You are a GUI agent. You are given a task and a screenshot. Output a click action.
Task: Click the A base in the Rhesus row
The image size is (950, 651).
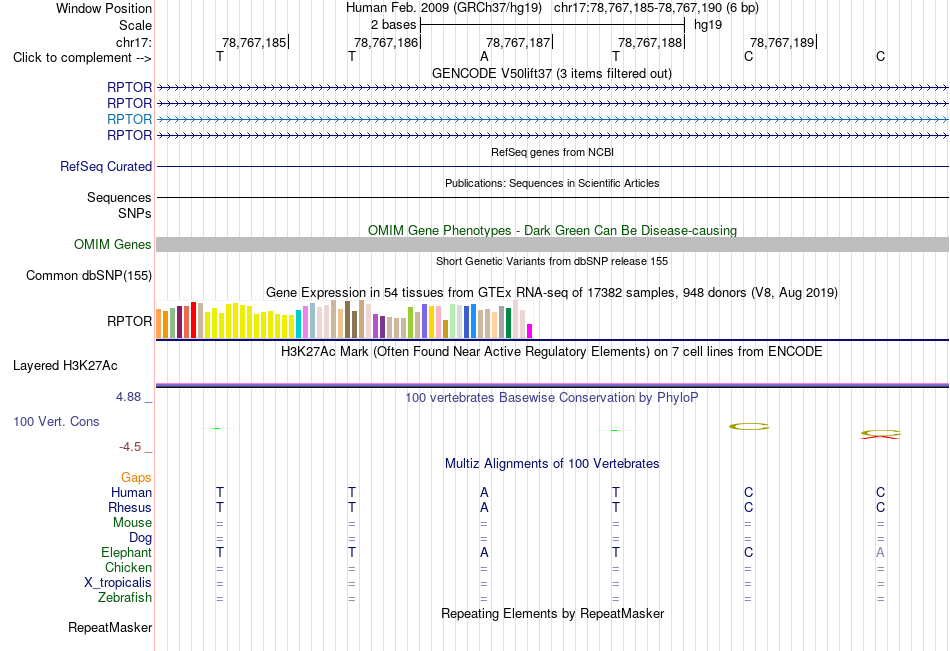pos(484,507)
